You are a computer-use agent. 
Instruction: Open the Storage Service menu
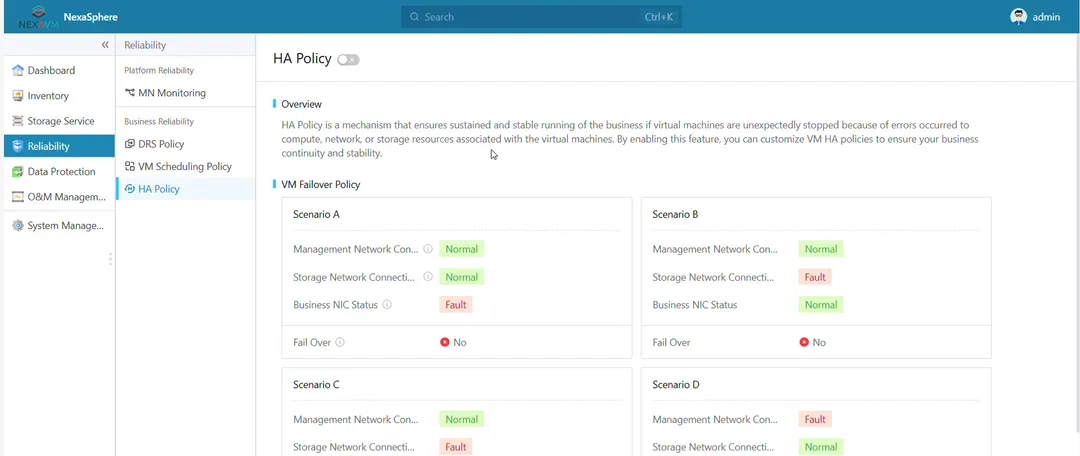coord(59,121)
